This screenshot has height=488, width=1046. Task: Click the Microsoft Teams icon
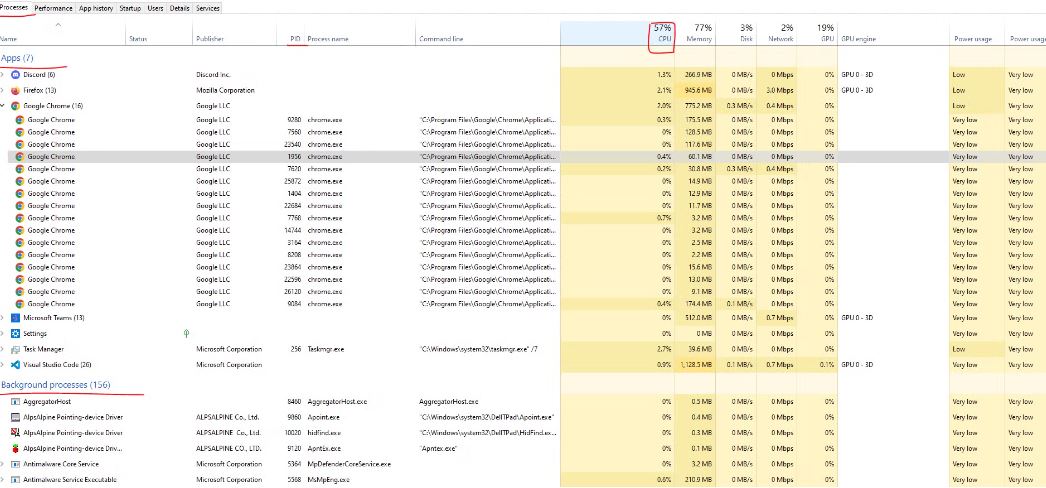[x=15, y=317]
